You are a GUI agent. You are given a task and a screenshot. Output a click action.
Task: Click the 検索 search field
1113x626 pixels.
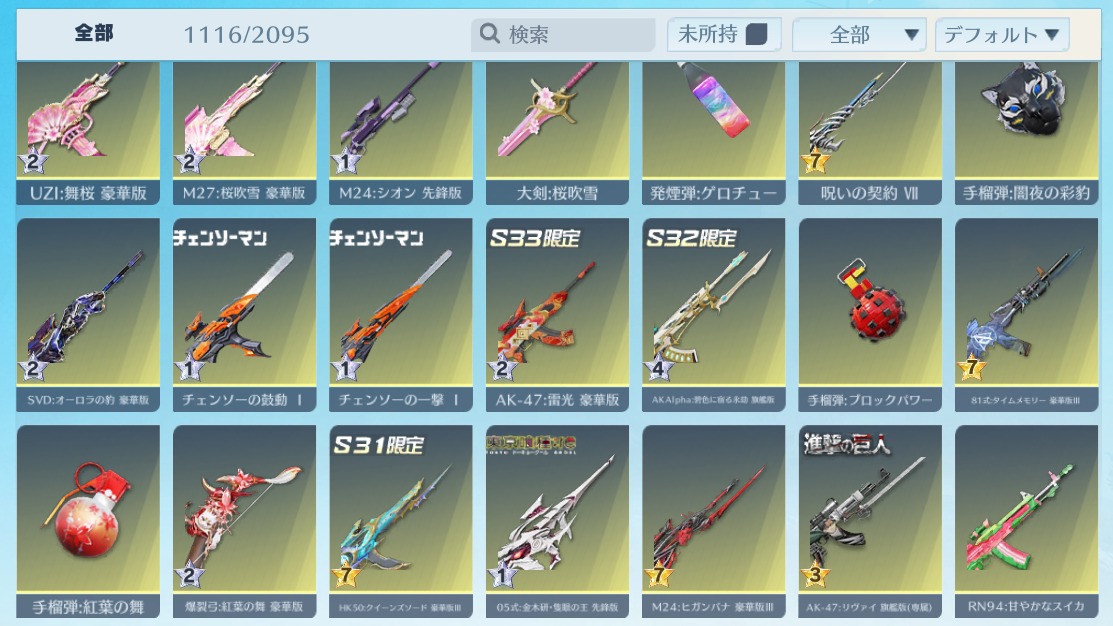[x=563, y=35]
